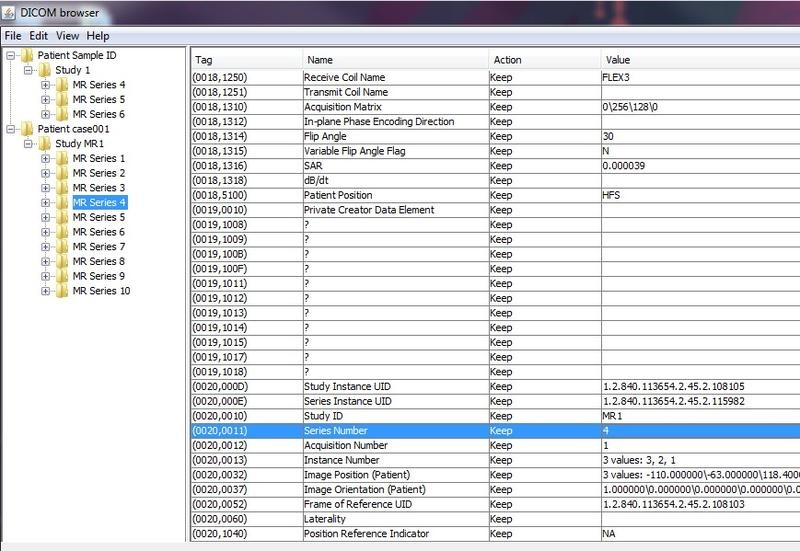Viewport: 800px width, 551px height.
Task: Collapse the Patient Sample ID node
Action: click(10, 56)
